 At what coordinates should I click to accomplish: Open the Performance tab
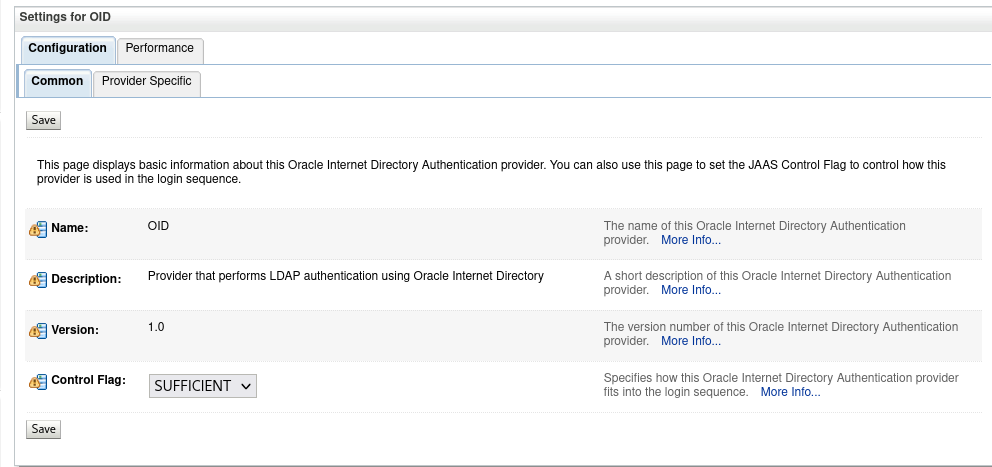[x=160, y=49]
